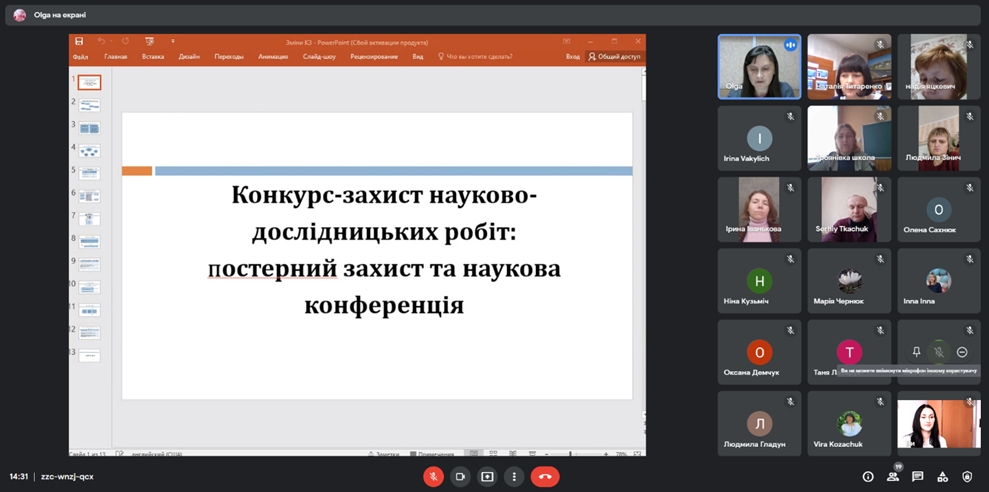989x492 pixels.
Task: Toggle the camera button in call controls
Action: [460, 477]
